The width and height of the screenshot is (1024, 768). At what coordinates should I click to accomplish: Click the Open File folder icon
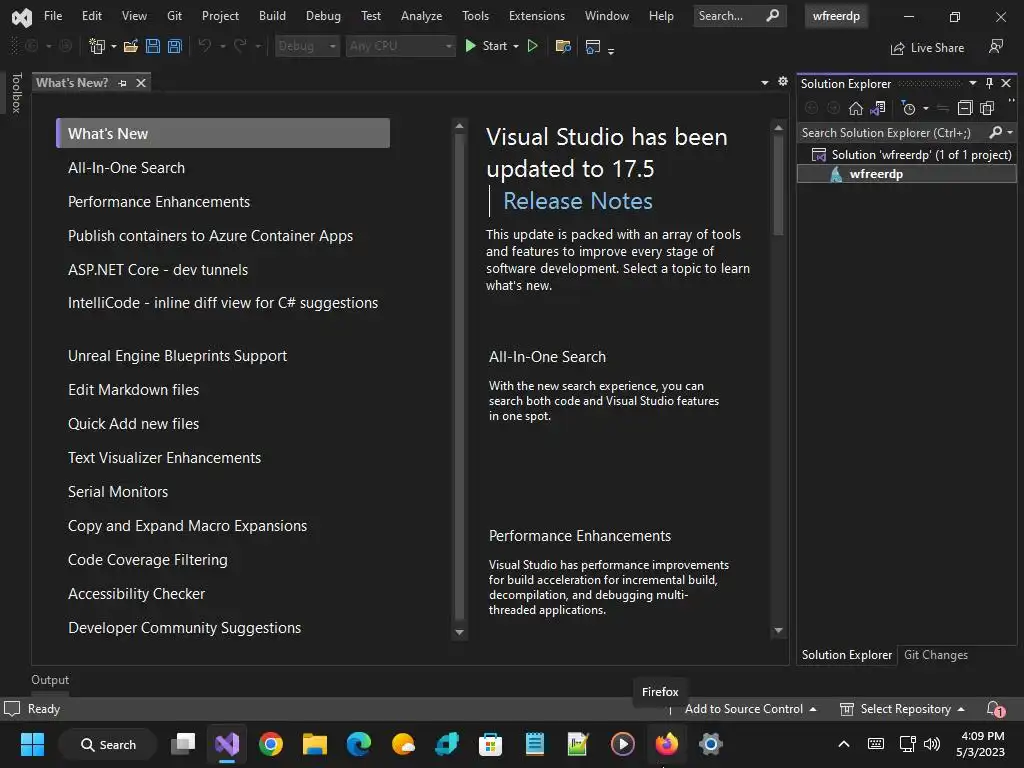(131, 46)
